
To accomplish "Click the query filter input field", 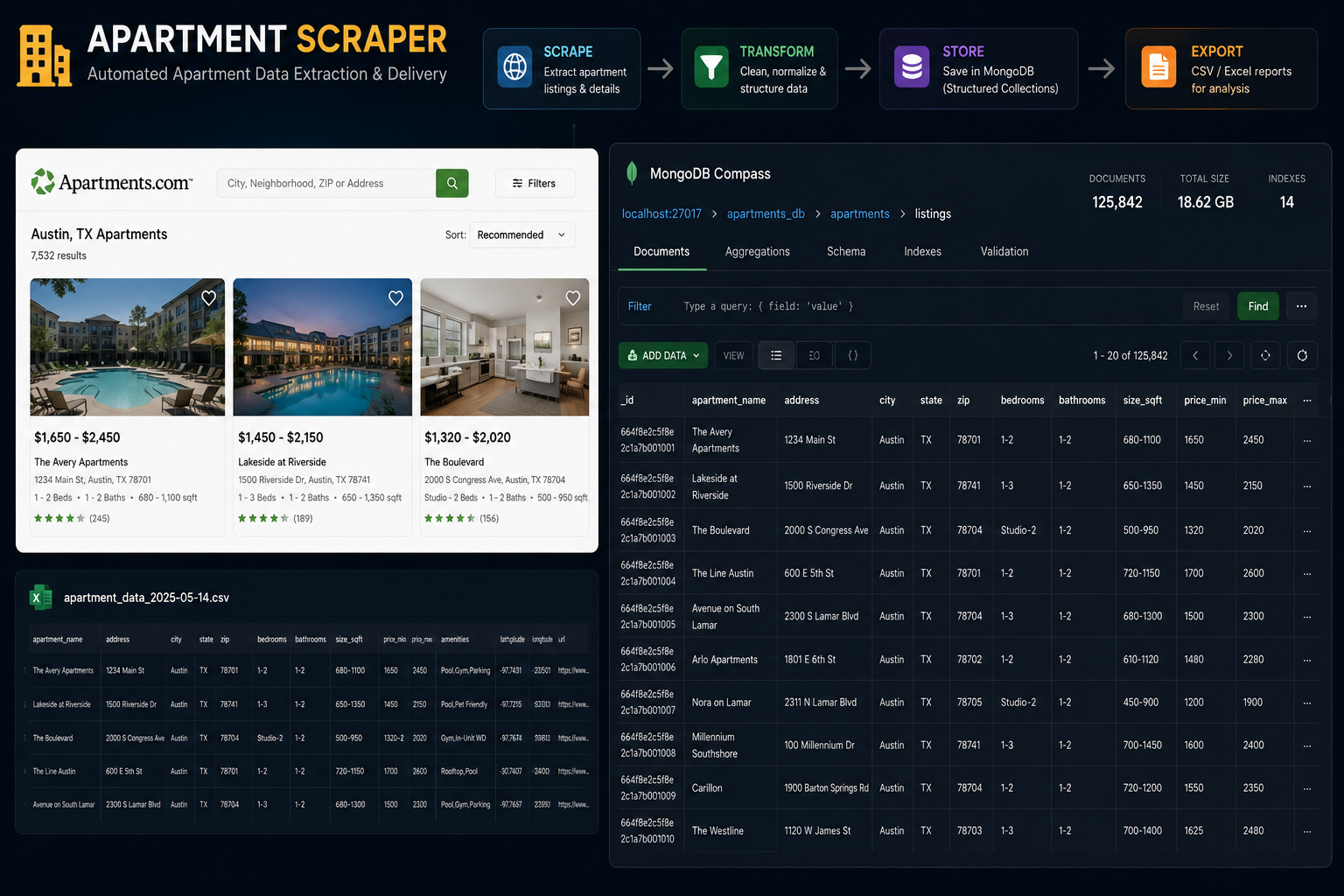I will click(927, 306).
